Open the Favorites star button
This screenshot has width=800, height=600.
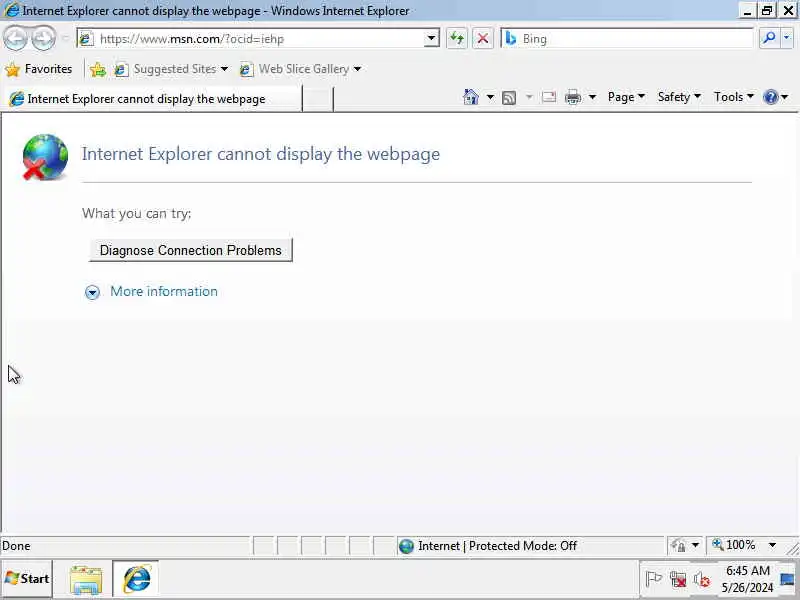[39, 69]
